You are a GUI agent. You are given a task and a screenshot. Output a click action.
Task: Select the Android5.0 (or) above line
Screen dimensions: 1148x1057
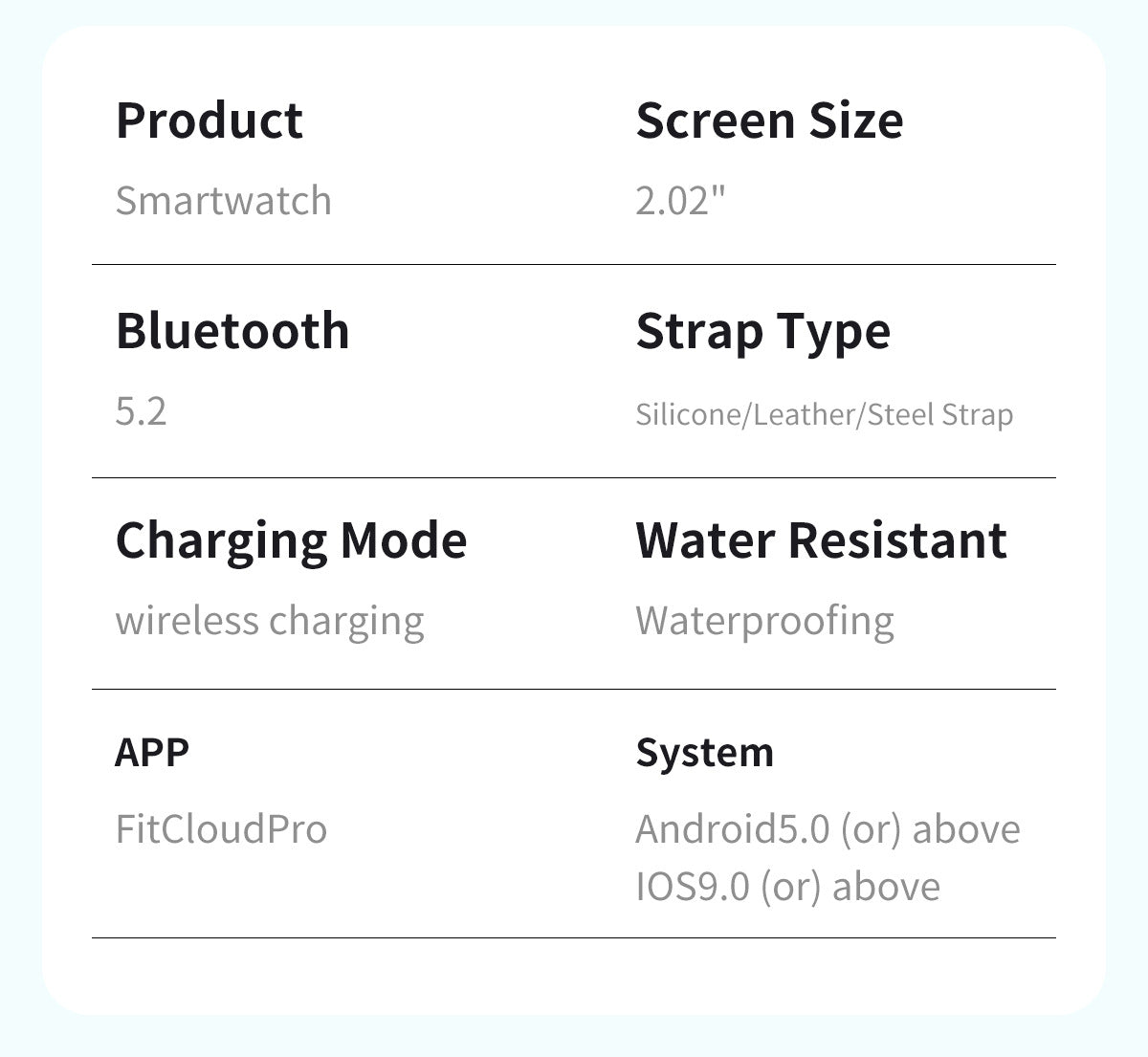pos(828,828)
